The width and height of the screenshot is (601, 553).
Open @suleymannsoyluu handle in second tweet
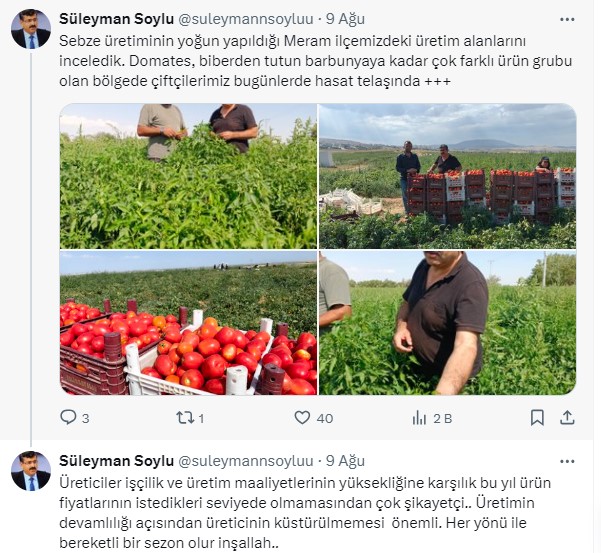tap(246, 461)
